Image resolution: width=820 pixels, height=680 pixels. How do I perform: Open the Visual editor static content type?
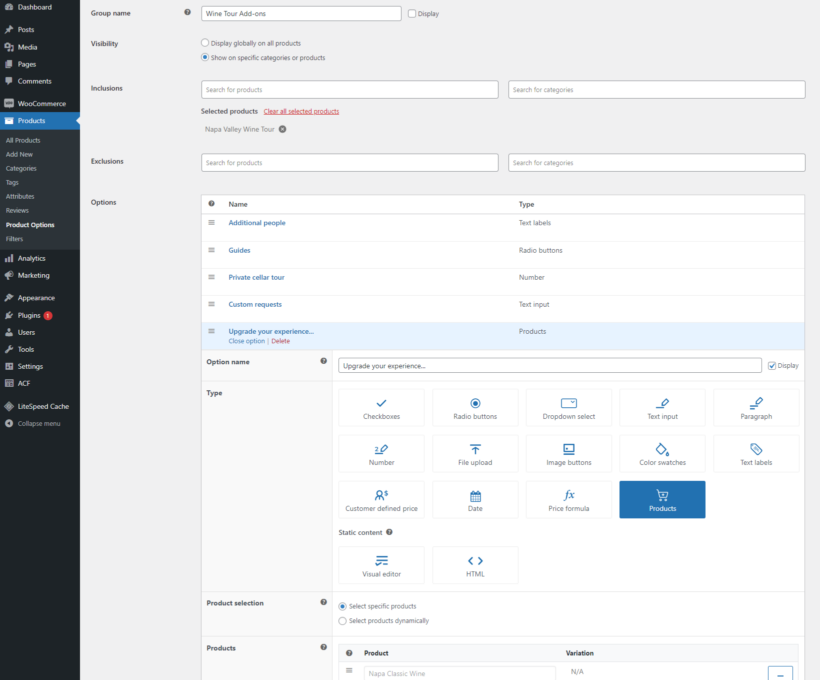click(x=381, y=564)
